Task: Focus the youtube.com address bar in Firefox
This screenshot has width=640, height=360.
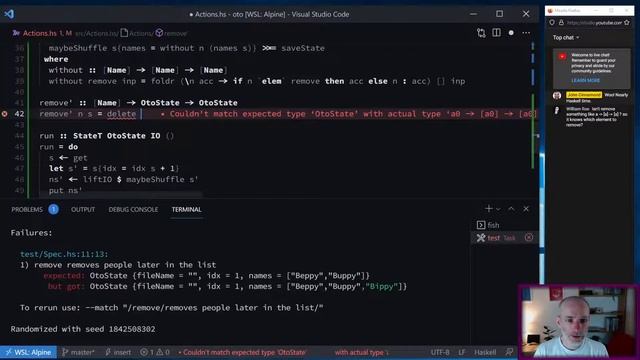Action: click(594, 23)
